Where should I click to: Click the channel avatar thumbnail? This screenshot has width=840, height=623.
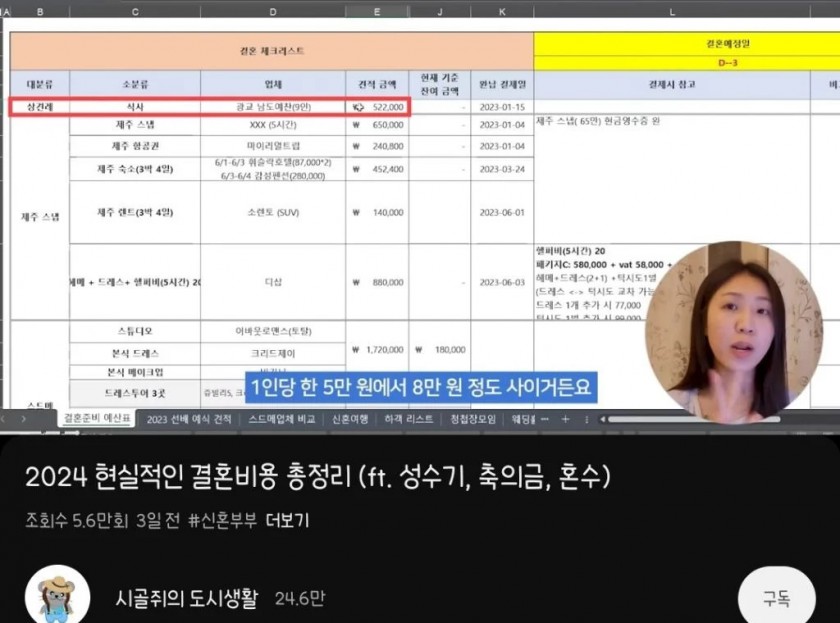pos(55,593)
